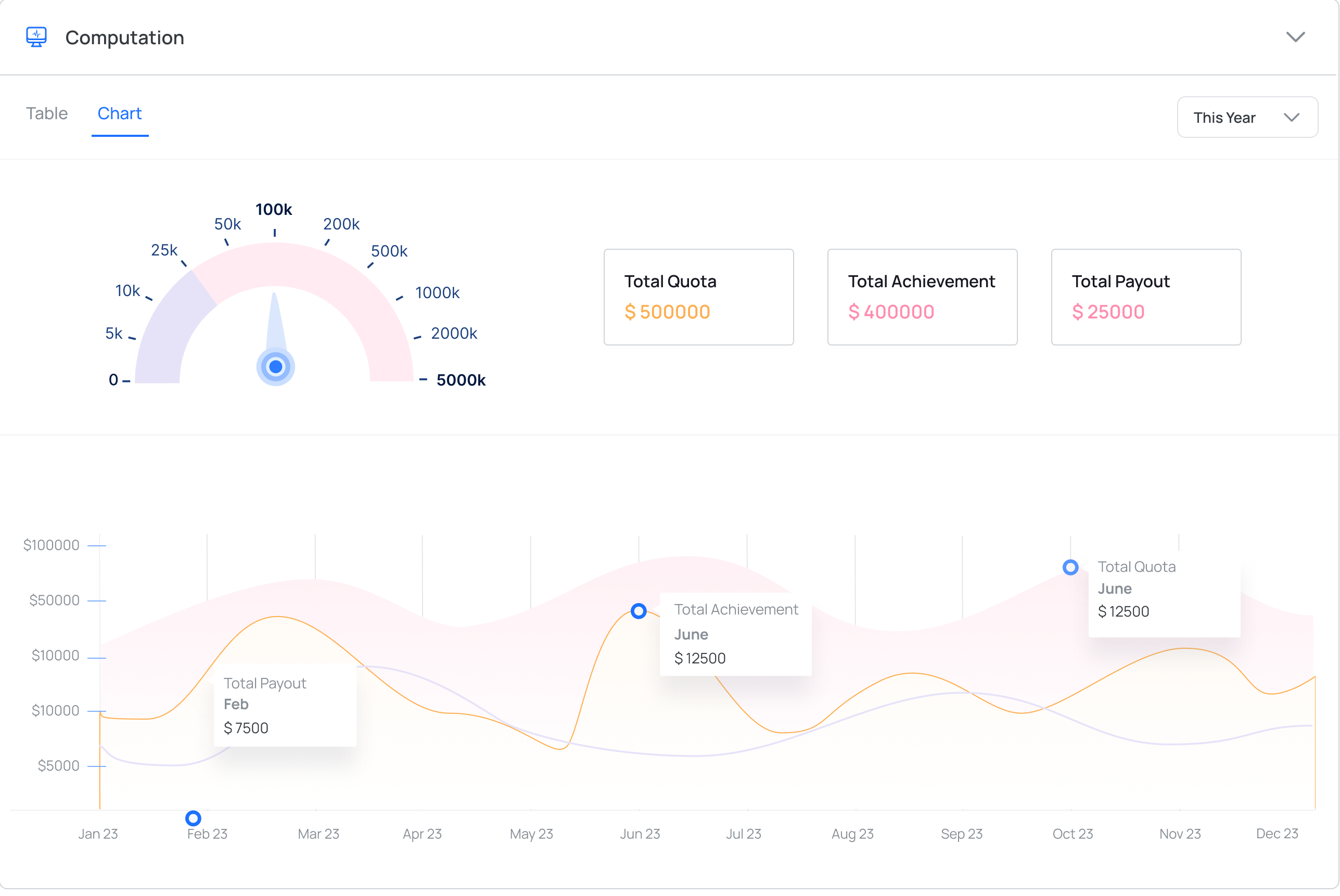
Task: Click the Total Quota card
Action: point(698,297)
